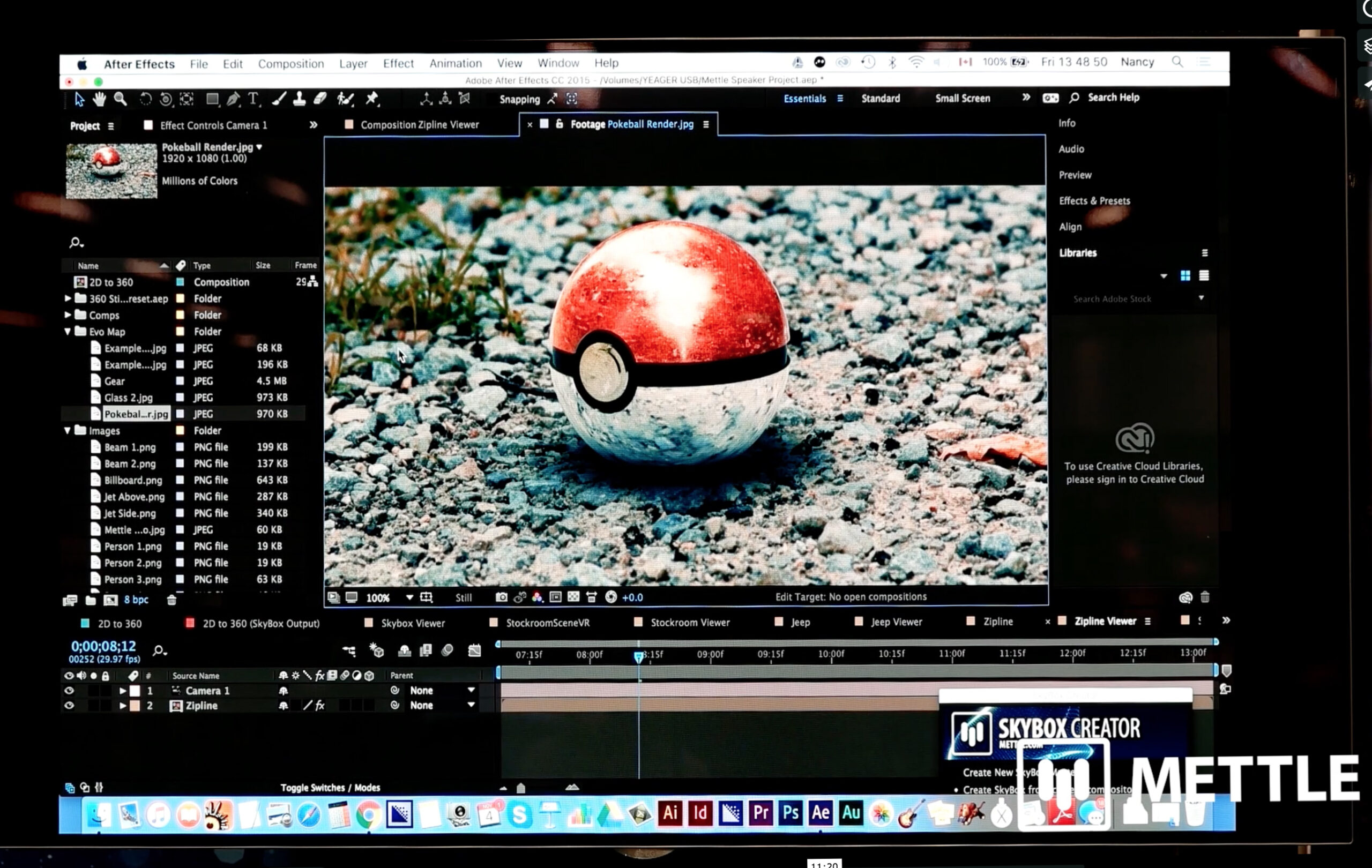This screenshot has height=868, width=1372.
Task: Open After Effects from the dock
Action: pos(820,813)
